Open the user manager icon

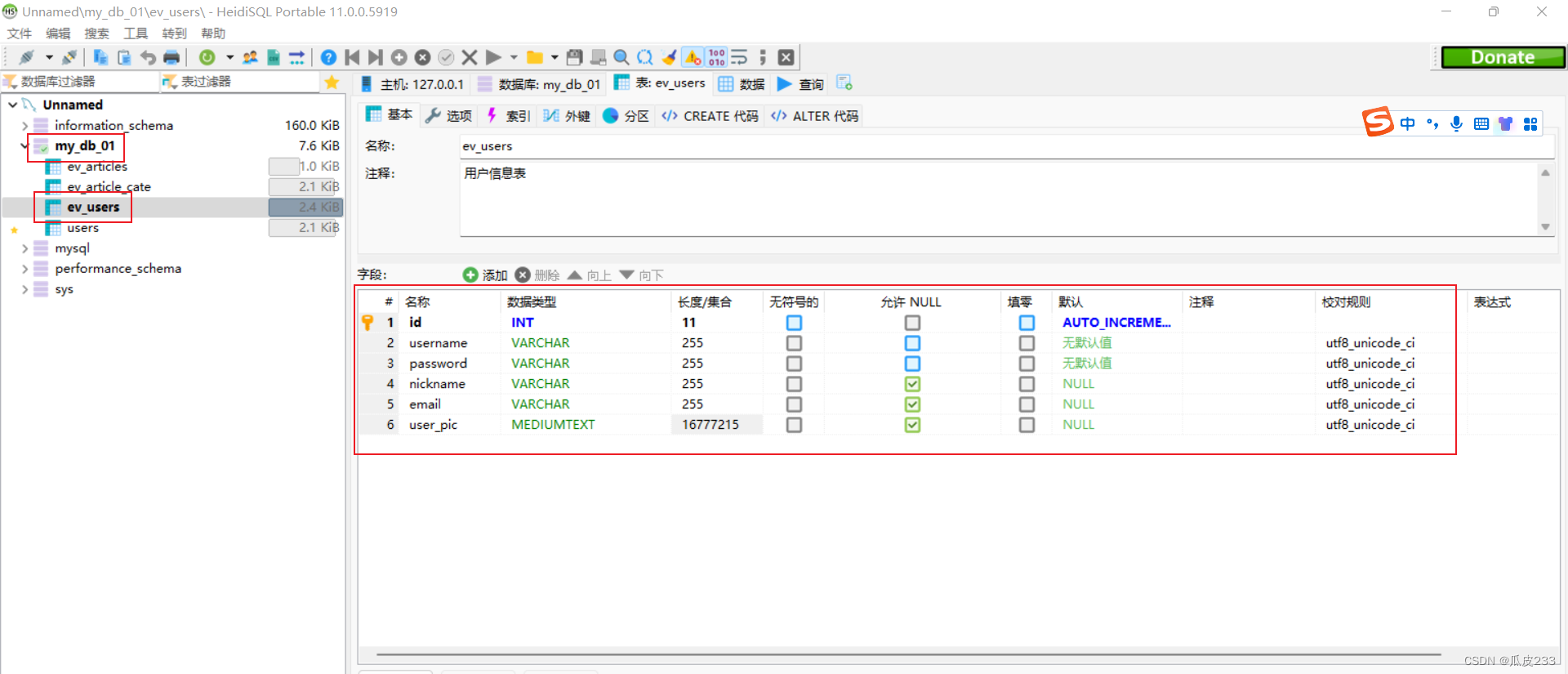(250, 57)
